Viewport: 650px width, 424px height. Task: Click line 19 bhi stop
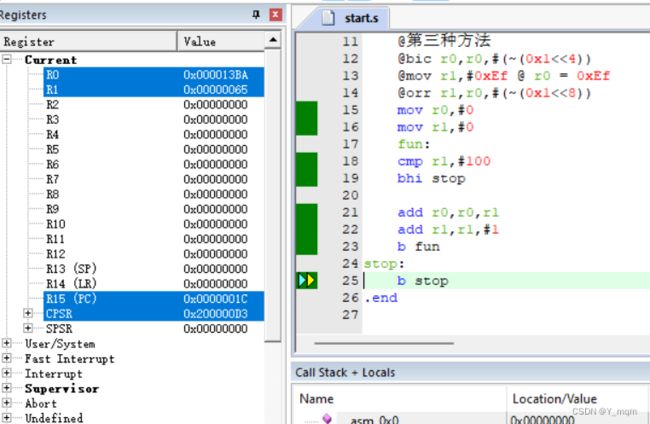pyautogui.click(x=431, y=178)
